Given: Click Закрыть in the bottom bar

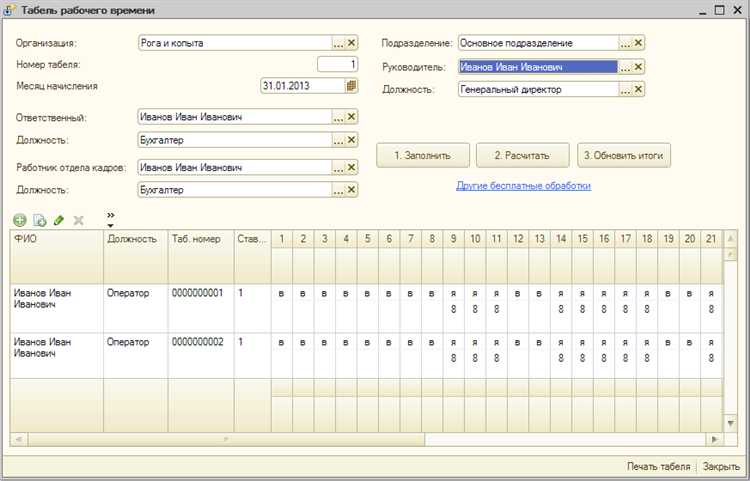Looking at the screenshot, I should click(x=721, y=466).
